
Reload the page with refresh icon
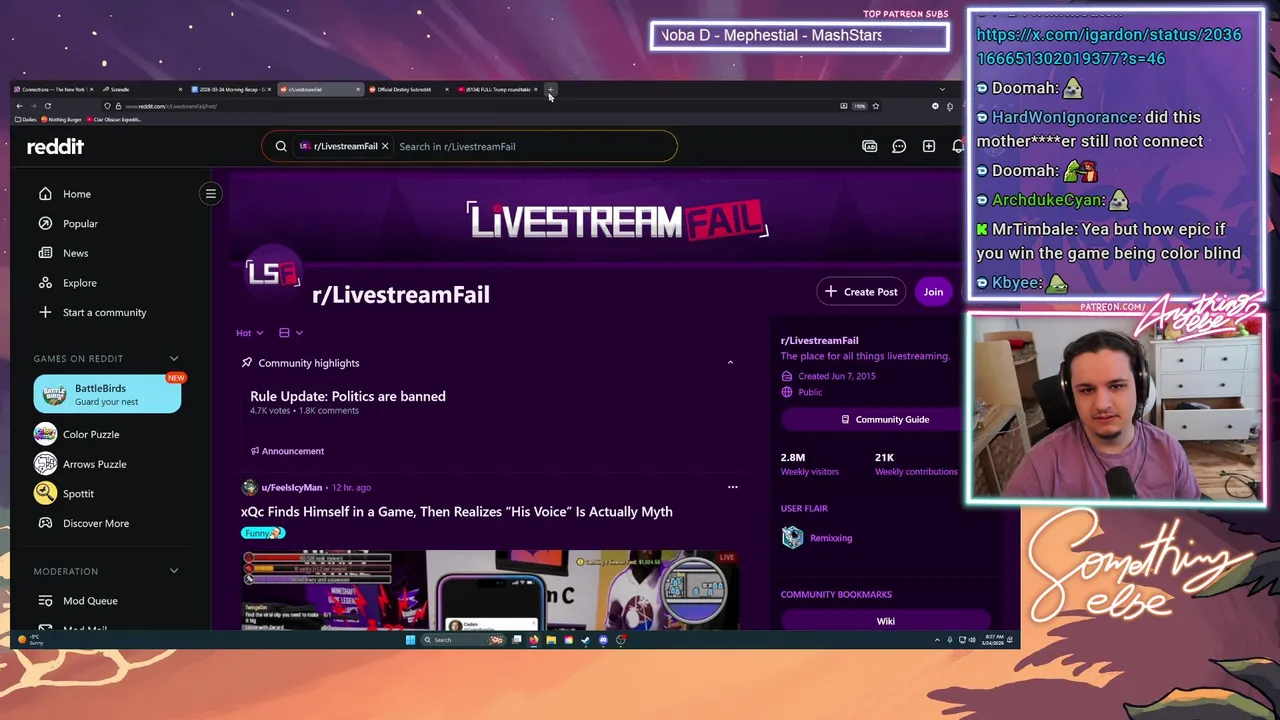coord(47,106)
